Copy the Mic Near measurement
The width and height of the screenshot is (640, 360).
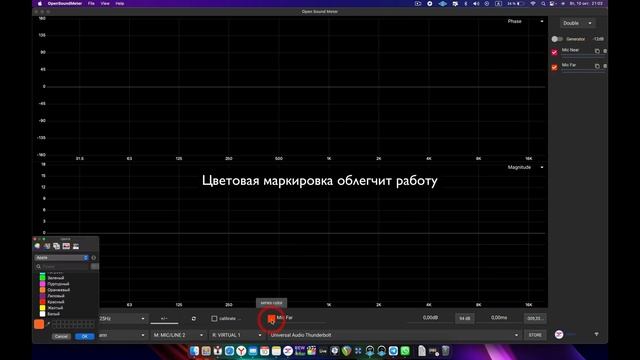coord(597,51)
